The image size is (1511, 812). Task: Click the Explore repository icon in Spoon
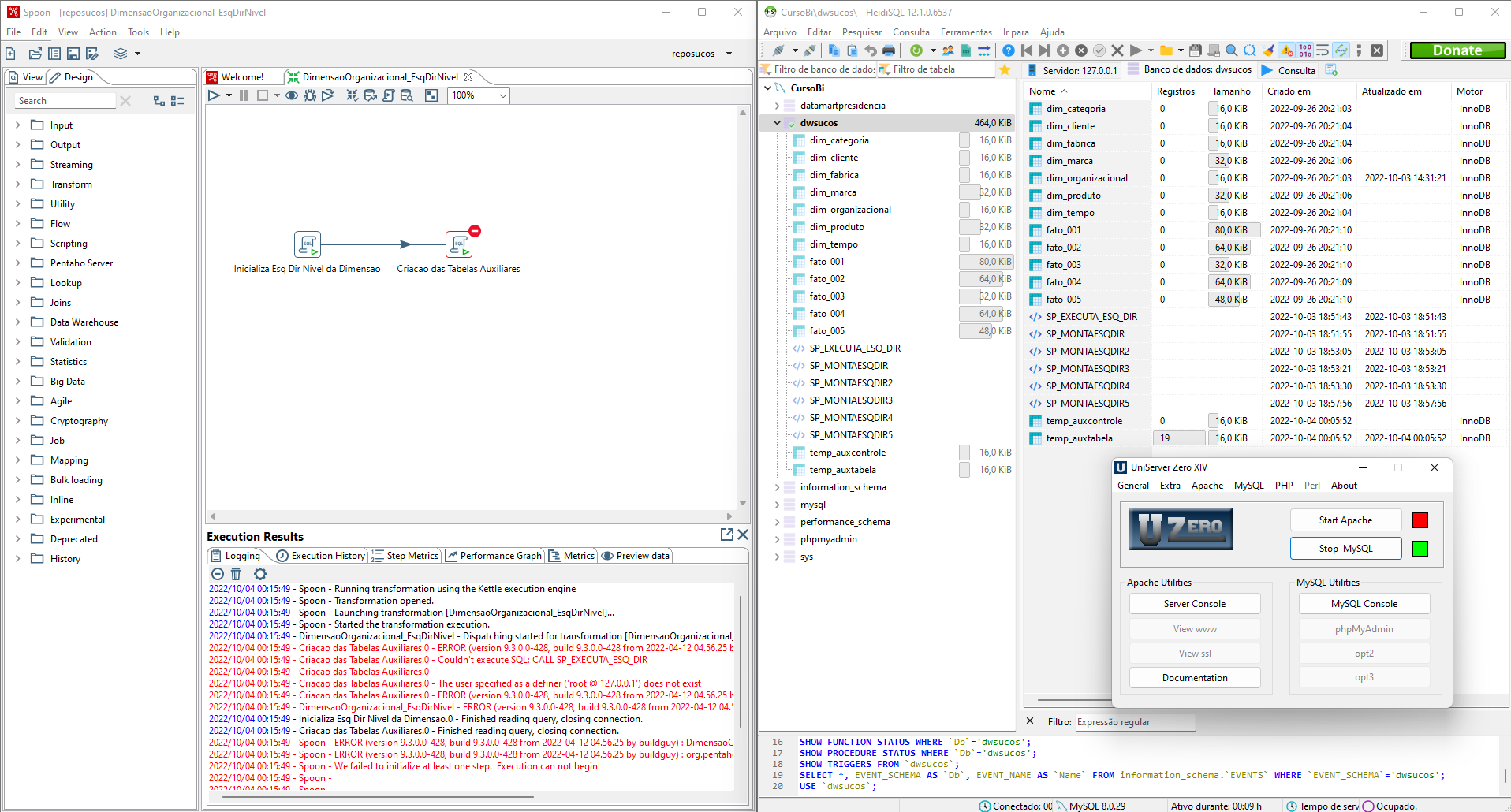(54, 54)
